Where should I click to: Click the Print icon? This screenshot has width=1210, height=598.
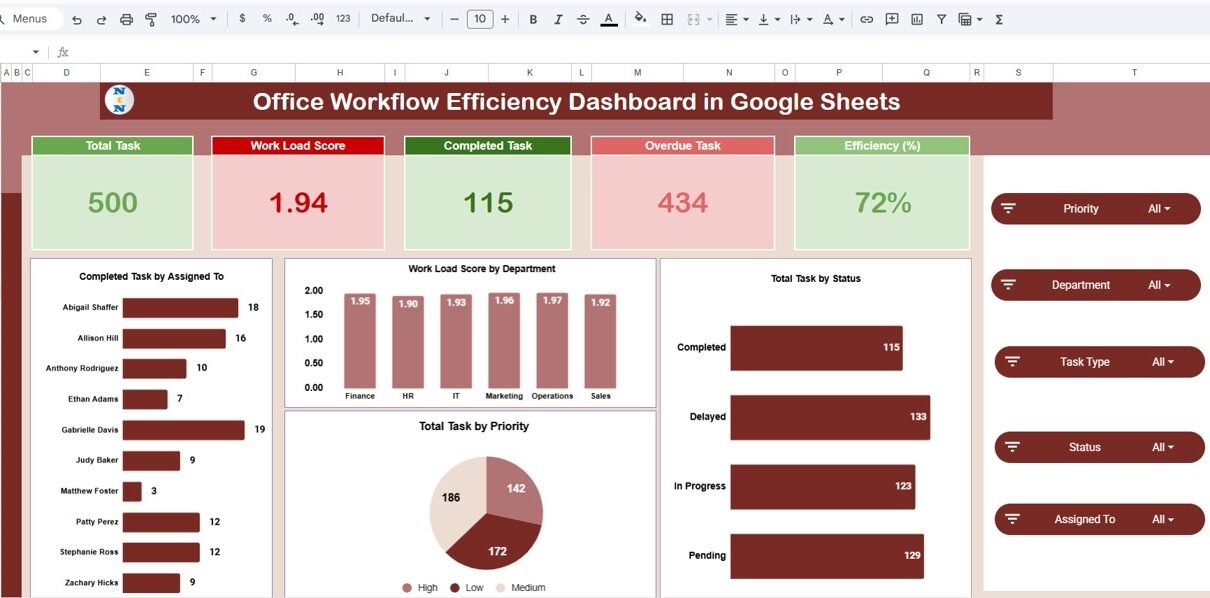[126, 19]
